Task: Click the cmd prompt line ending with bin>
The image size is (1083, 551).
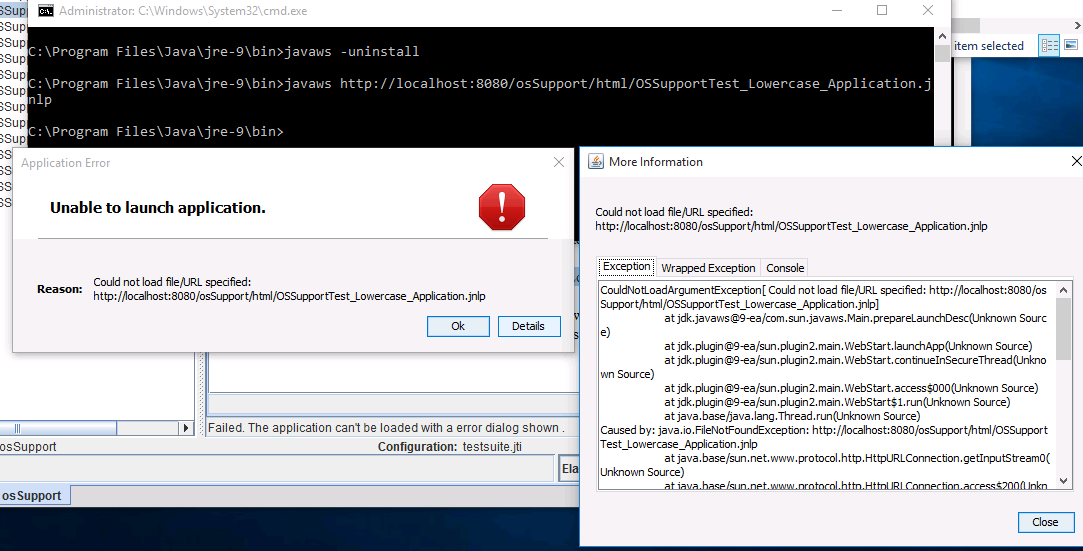Action: (x=155, y=132)
